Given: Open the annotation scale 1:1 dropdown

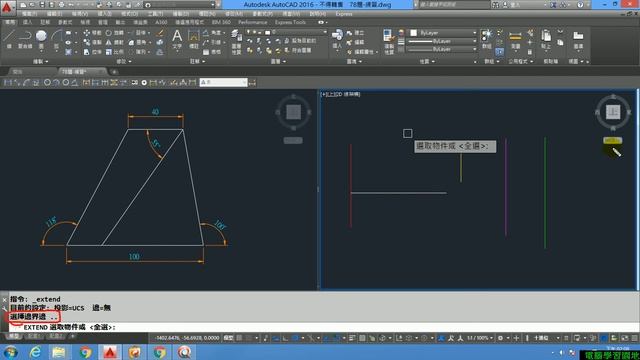Looking at the screenshot, I should point(480,338).
